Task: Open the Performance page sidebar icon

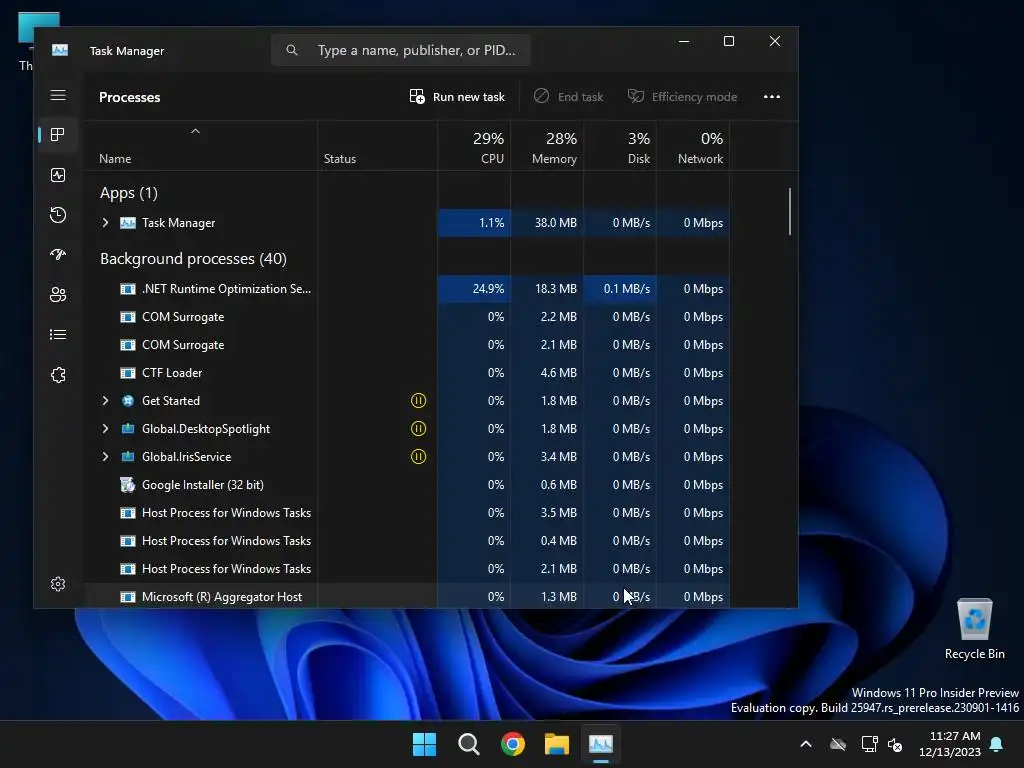Action: click(x=58, y=175)
